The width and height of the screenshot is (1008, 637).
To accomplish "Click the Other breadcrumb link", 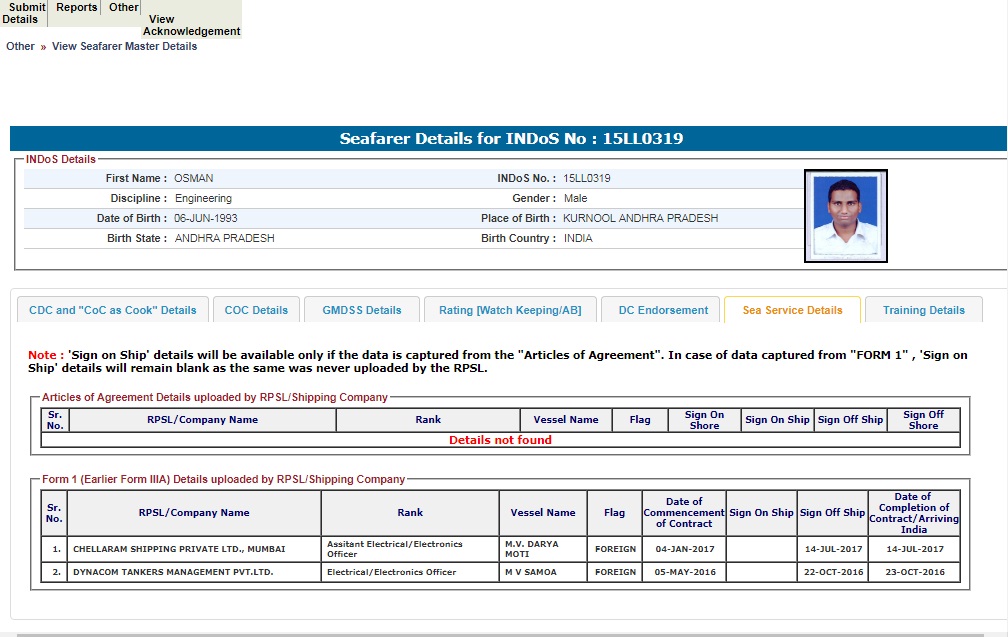I will [x=20, y=46].
